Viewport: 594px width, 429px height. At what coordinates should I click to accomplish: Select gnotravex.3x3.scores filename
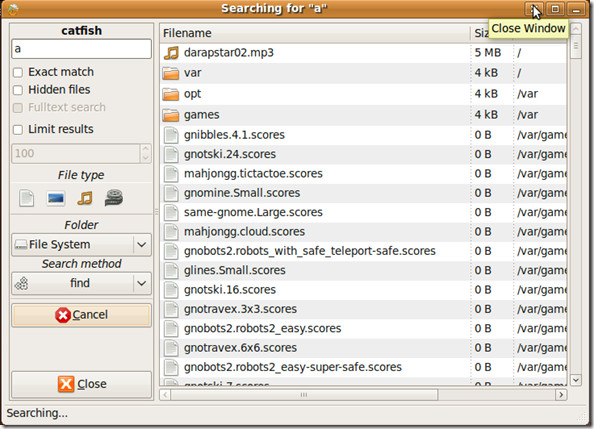240,309
